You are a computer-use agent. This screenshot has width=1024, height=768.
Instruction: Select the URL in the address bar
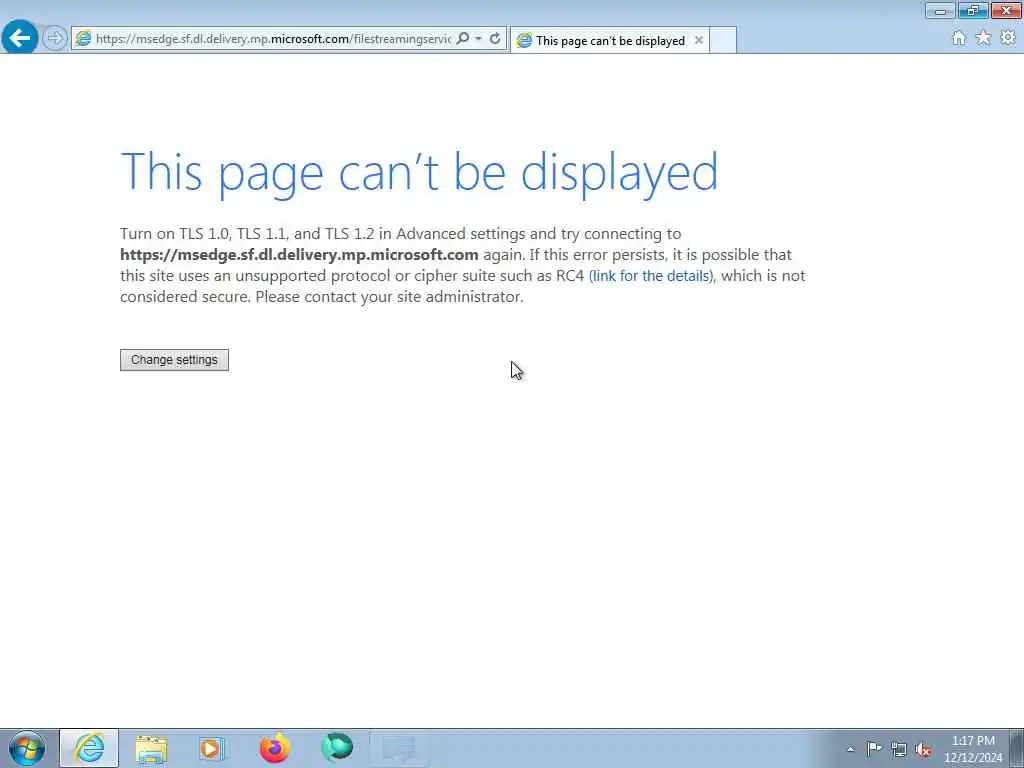pyautogui.click(x=273, y=39)
